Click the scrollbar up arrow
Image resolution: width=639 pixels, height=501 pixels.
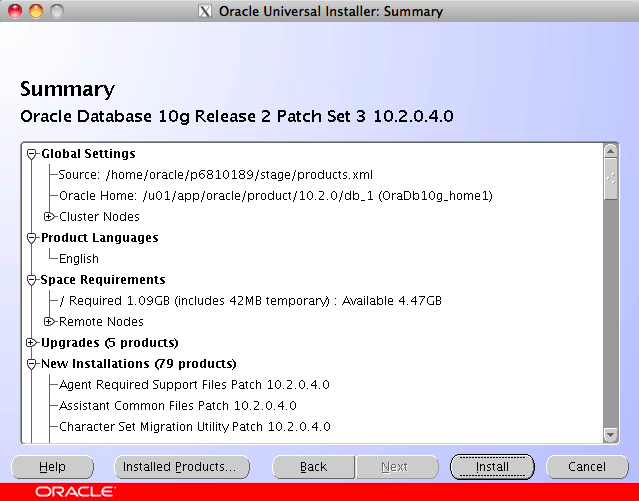pyautogui.click(x=611, y=150)
